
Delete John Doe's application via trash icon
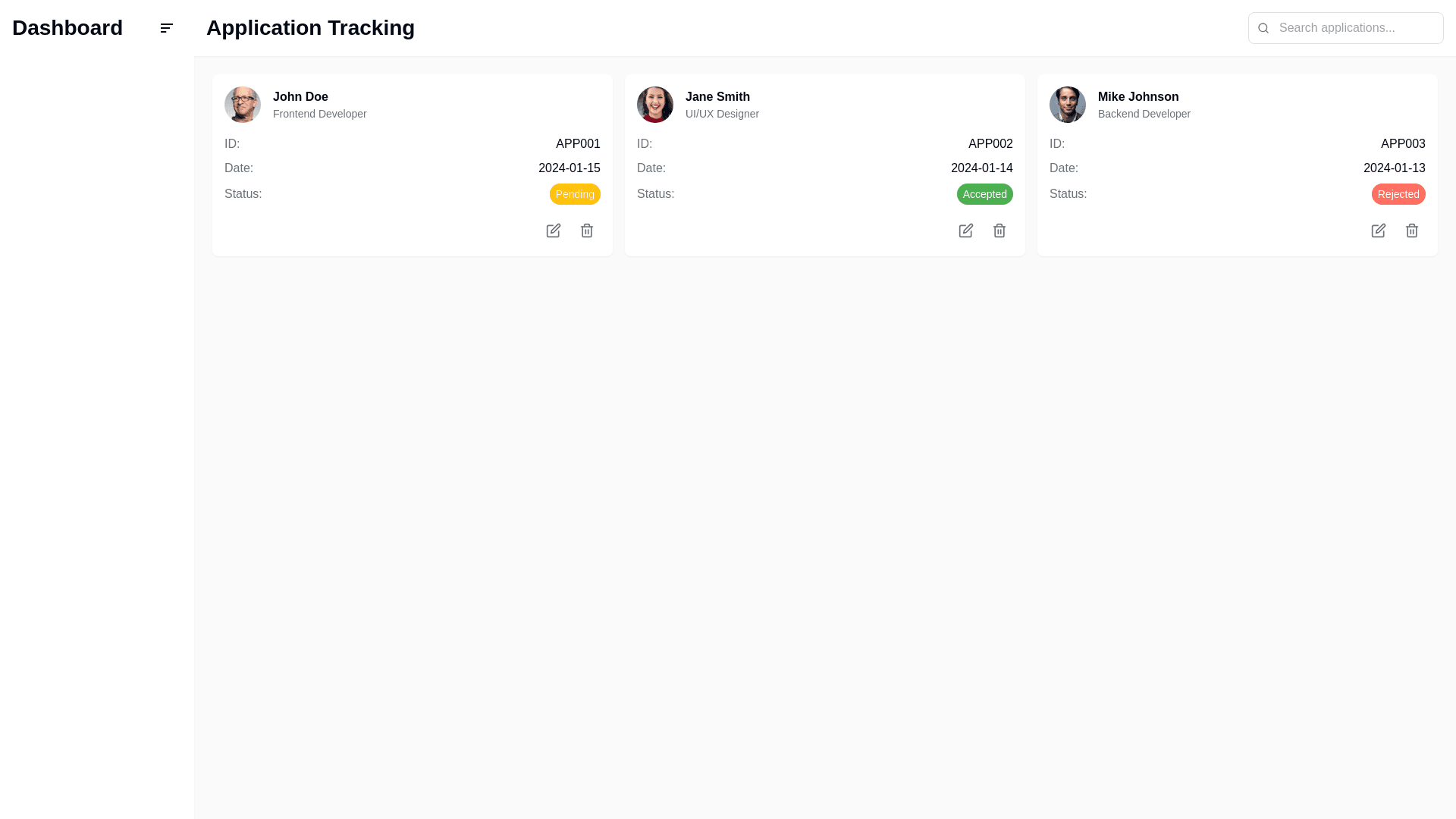click(x=586, y=231)
